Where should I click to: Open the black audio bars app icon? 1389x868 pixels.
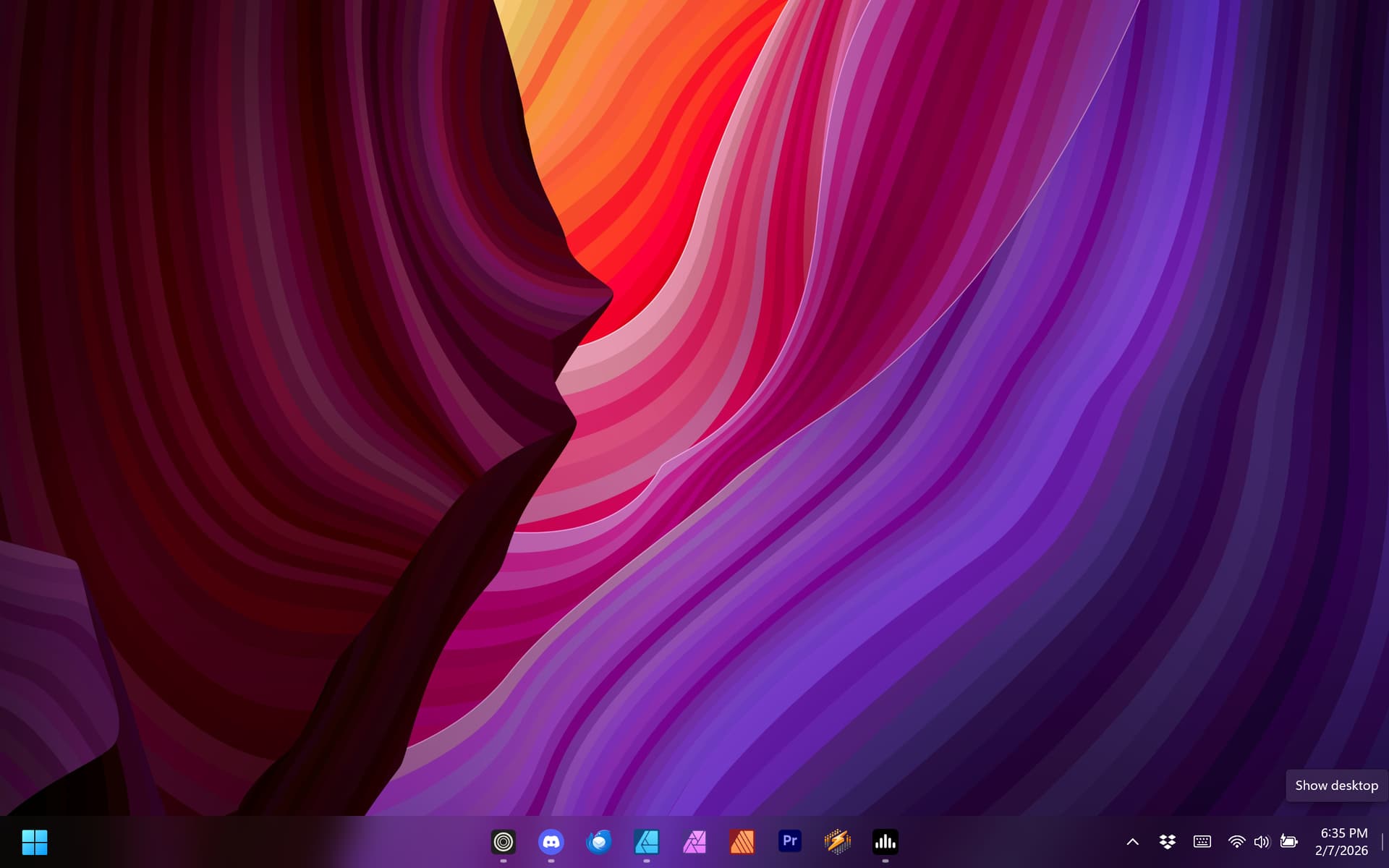pyautogui.click(x=885, y=842)
